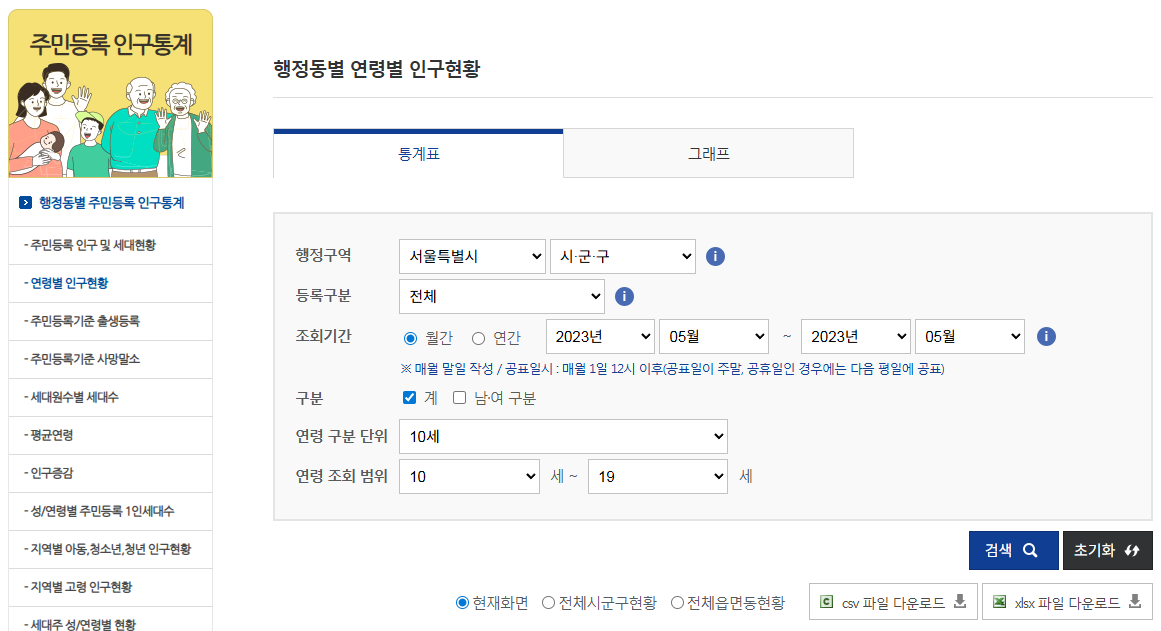
Task: Click the xlsx 파일 다운로드 button
Action: point(1064,601)
